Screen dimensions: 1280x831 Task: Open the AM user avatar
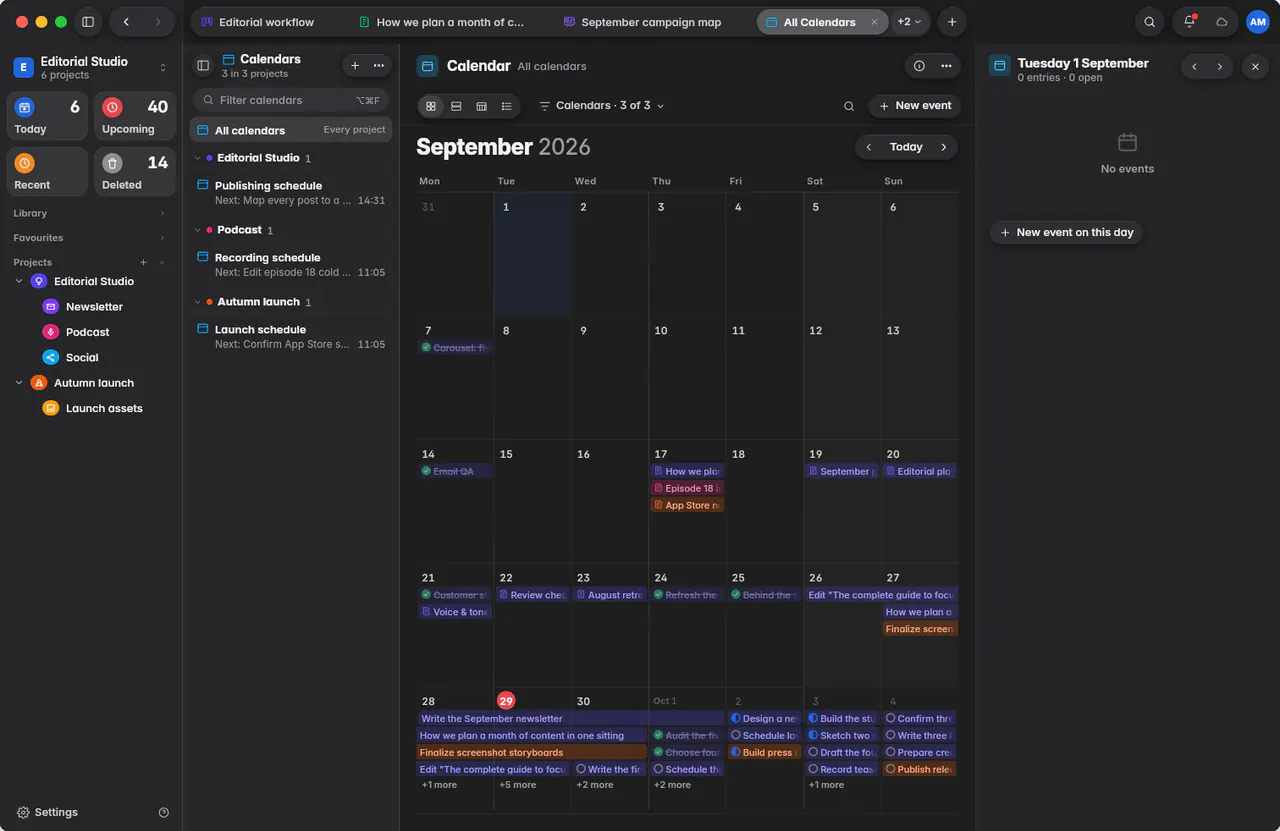click(1257, 22)
